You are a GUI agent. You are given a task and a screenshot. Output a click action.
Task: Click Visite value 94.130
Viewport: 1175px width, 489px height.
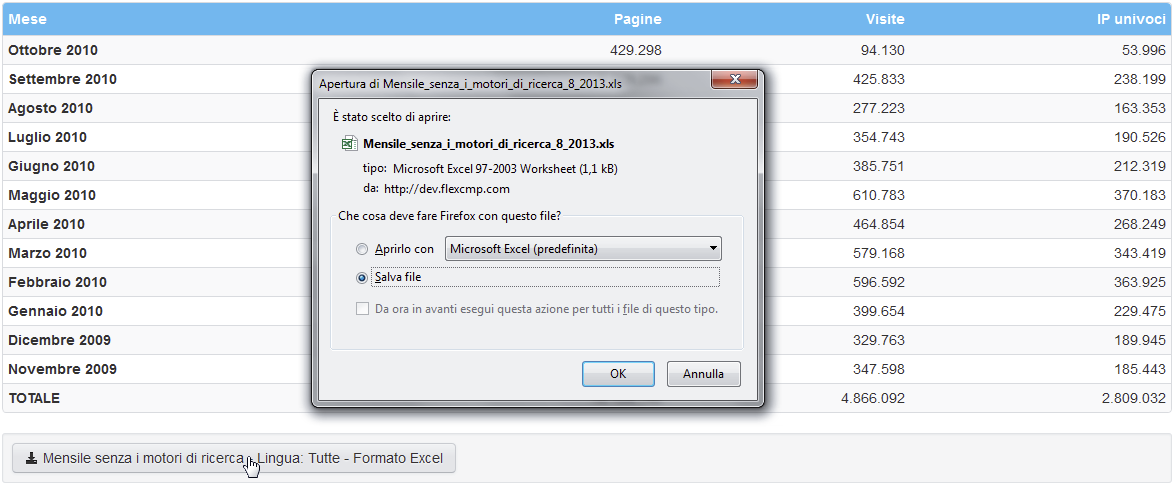point(882,50)
